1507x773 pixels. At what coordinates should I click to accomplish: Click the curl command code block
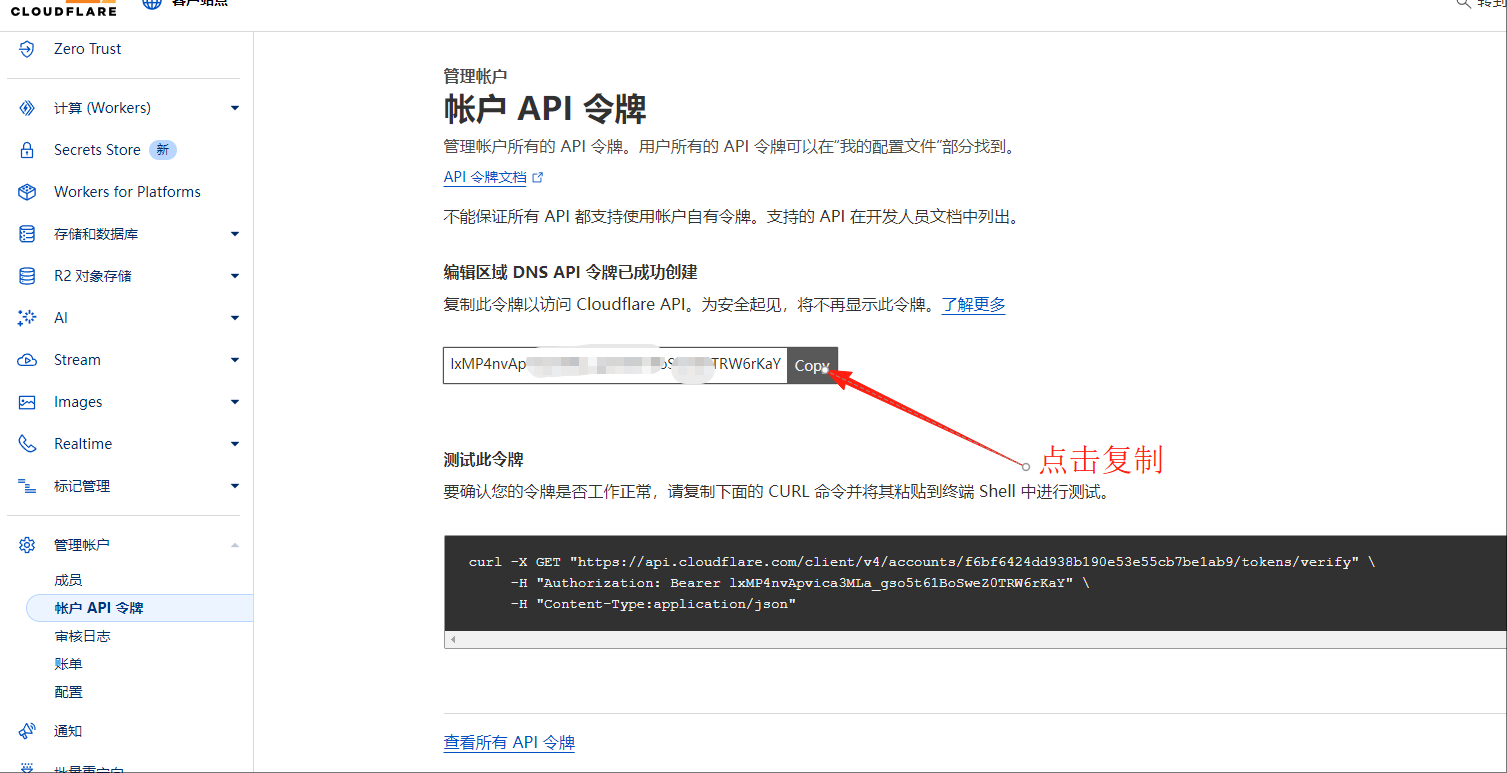pos(975,583)
